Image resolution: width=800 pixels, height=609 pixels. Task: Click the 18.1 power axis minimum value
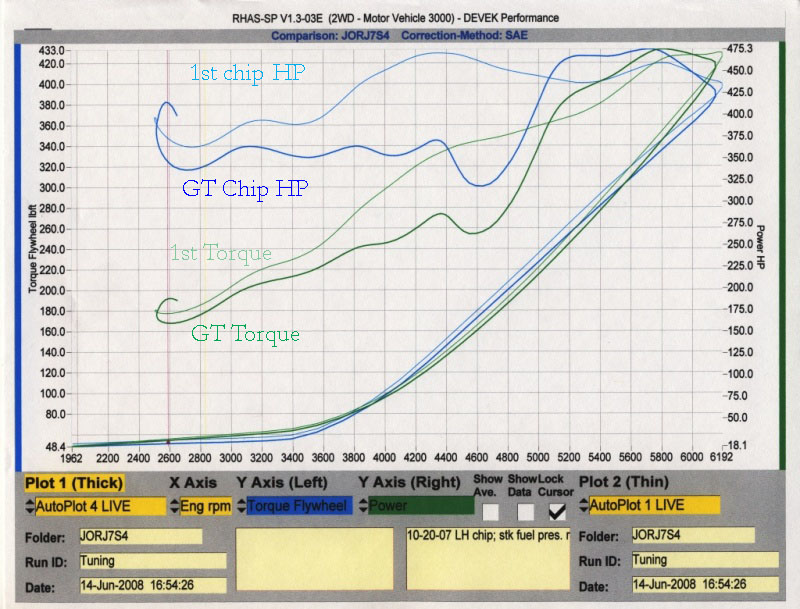coord(737,445)
